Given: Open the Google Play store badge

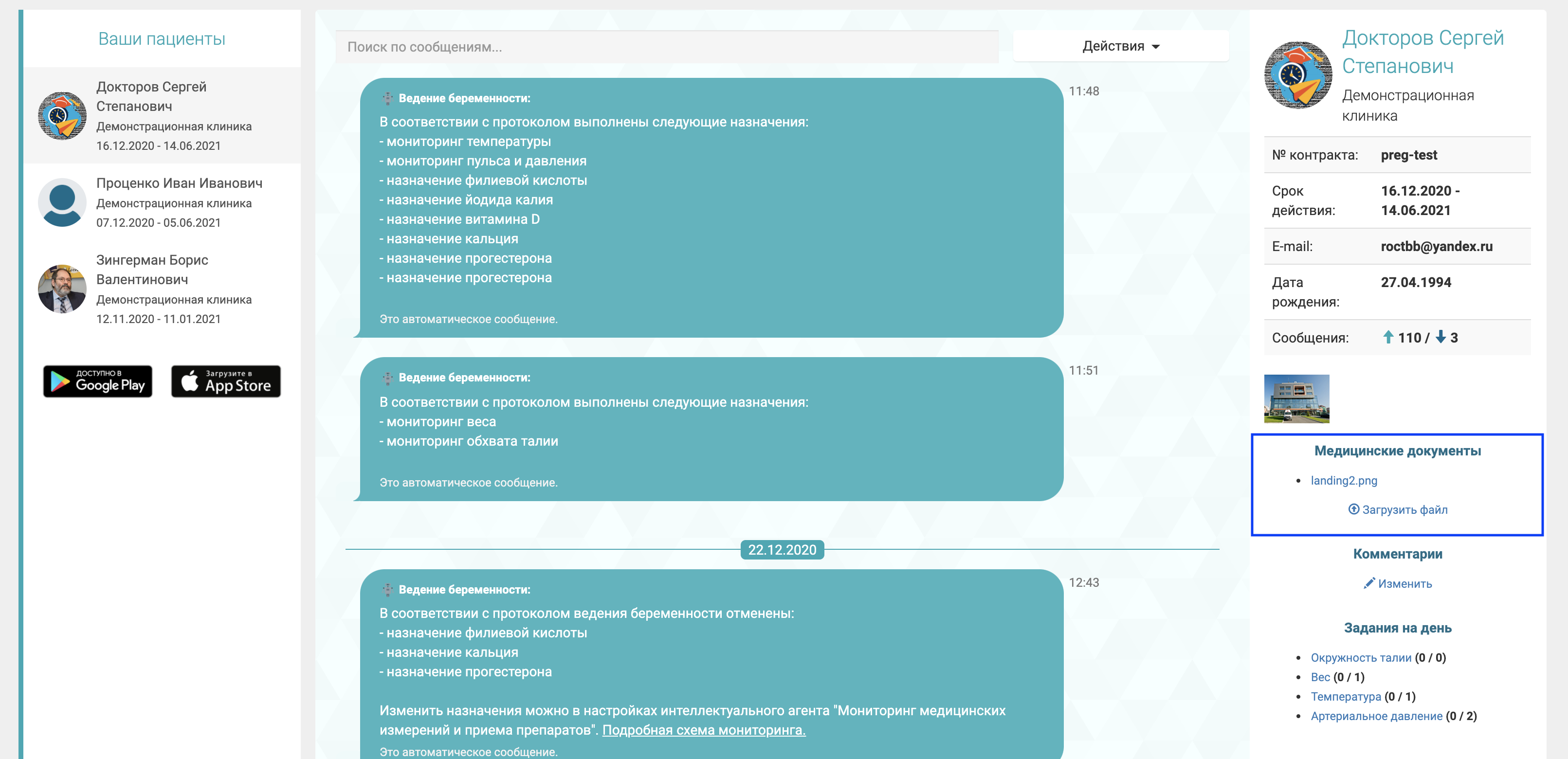Looking at the screenshot, I should pos(97,381).
